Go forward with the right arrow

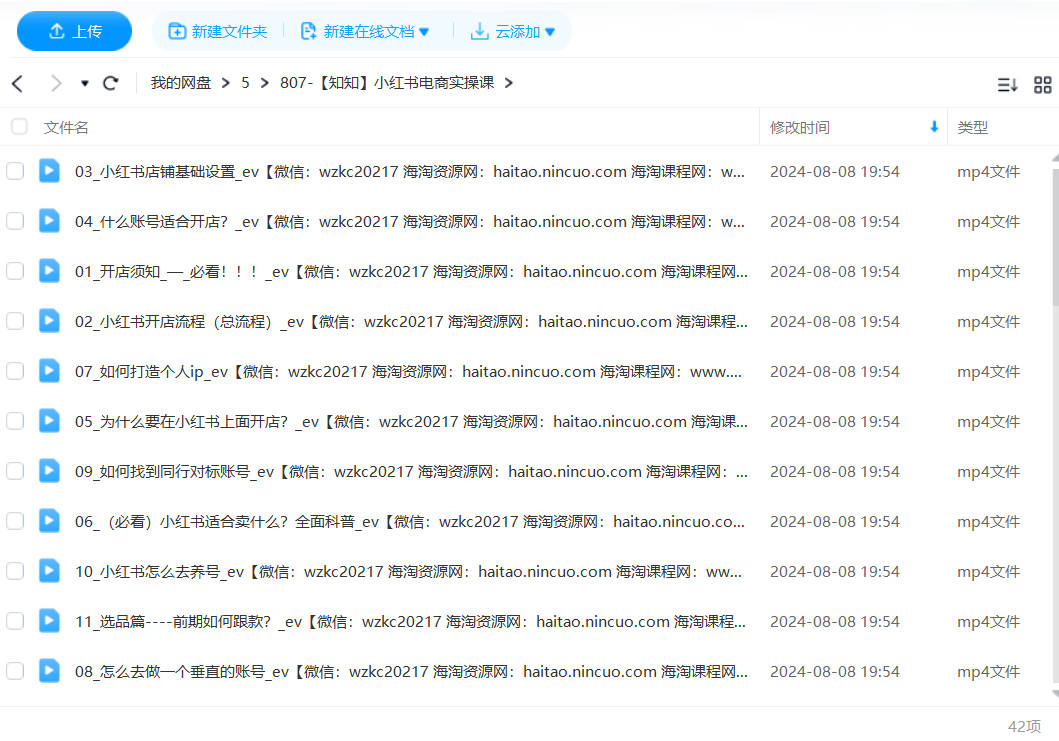tap(56, 83)
